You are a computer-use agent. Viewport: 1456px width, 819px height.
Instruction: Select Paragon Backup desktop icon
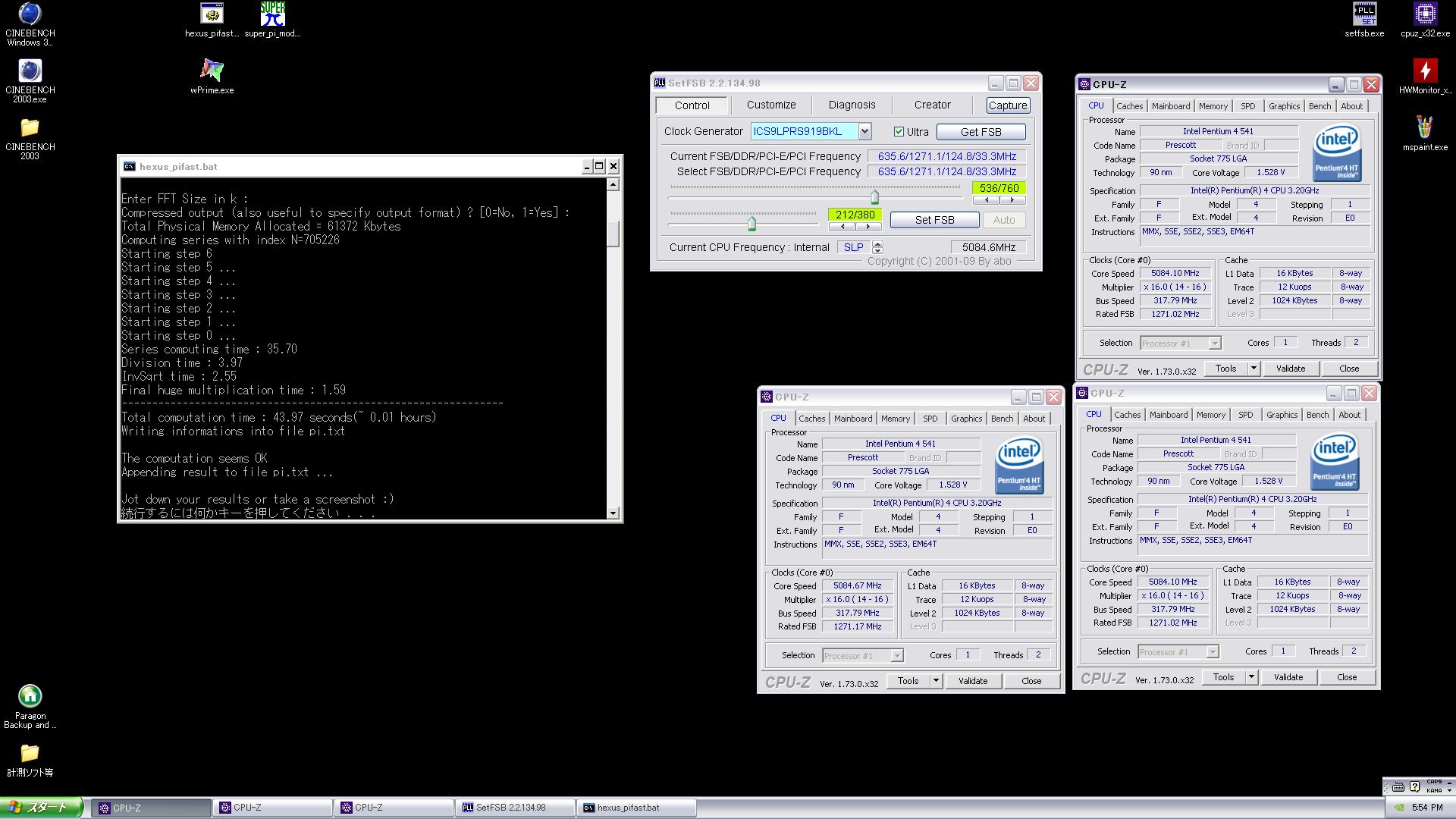[x=30, y=707]
